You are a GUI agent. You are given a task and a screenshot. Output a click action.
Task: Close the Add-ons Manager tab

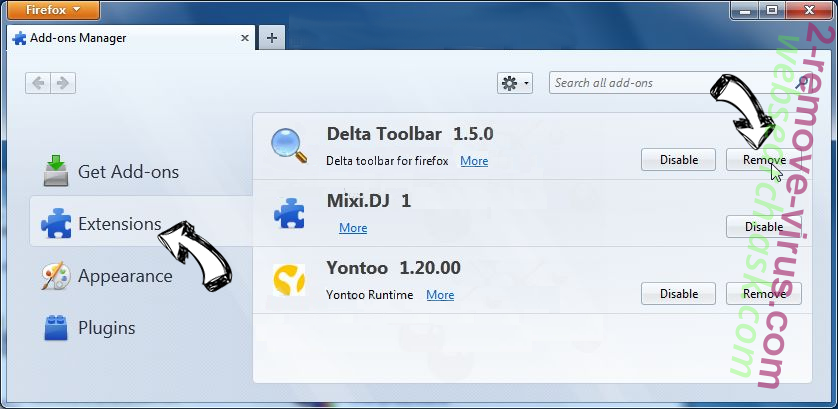click(244, 38)
